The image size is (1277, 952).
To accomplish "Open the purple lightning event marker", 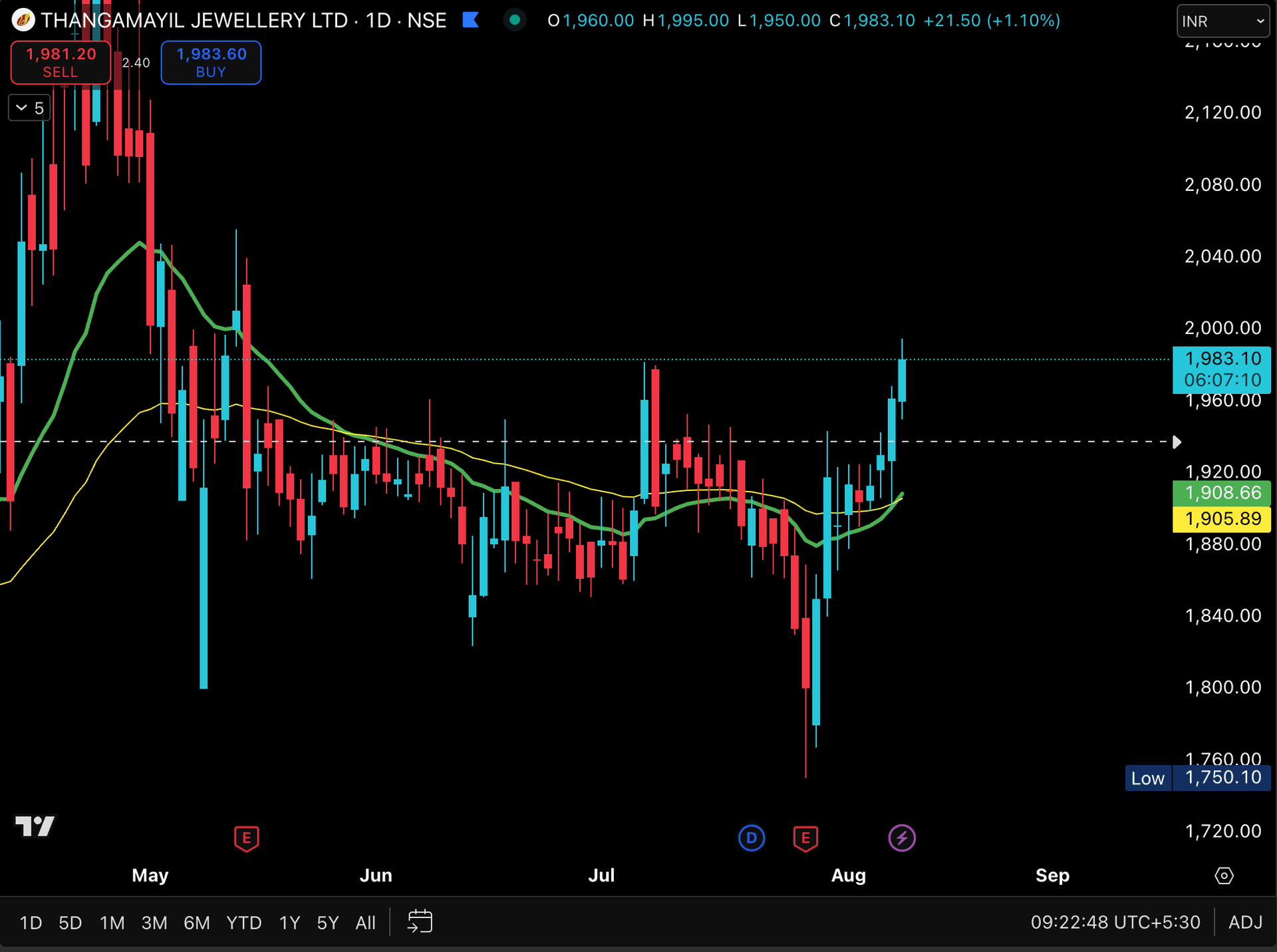I will [902, 838].
